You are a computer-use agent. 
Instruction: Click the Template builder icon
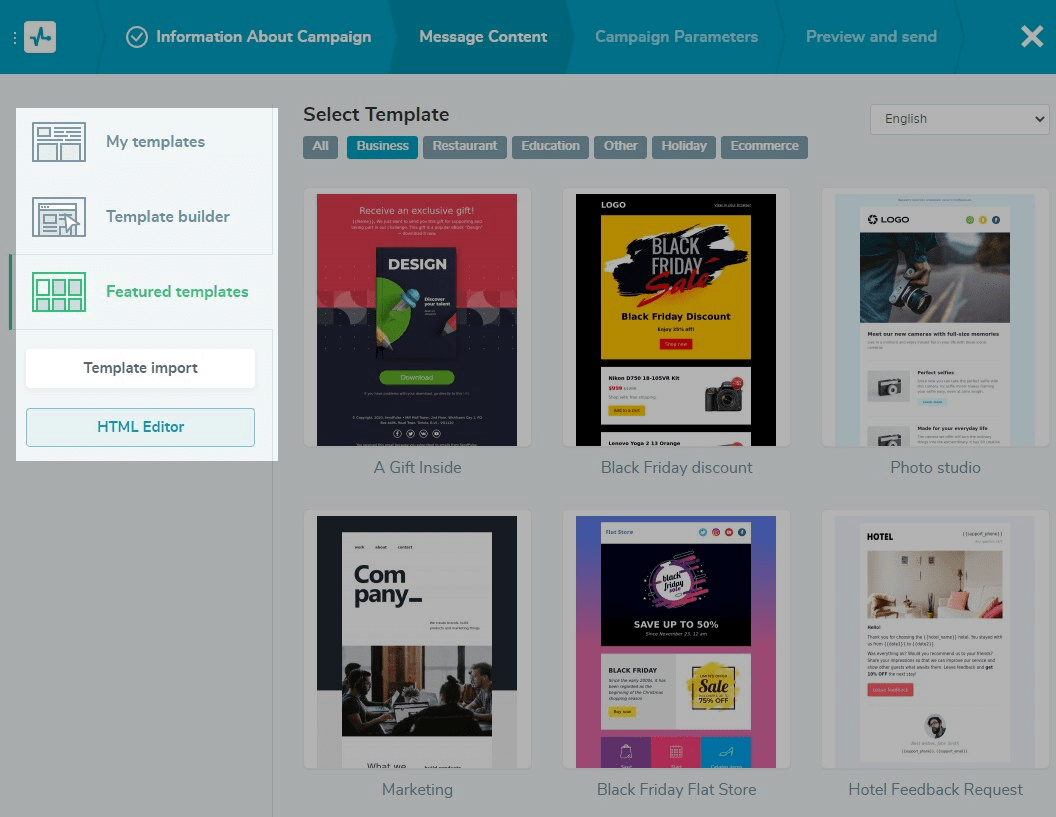coord(59,217)
